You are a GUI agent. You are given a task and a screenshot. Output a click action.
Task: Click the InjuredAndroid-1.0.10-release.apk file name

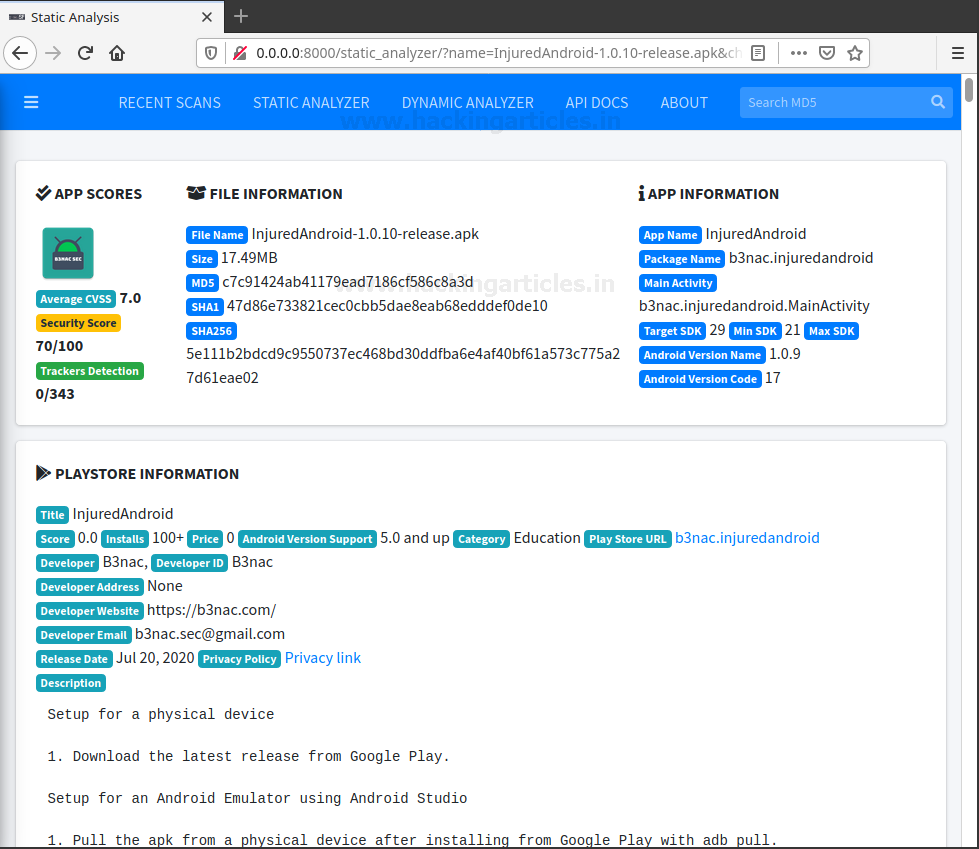(x=365, y=234)
